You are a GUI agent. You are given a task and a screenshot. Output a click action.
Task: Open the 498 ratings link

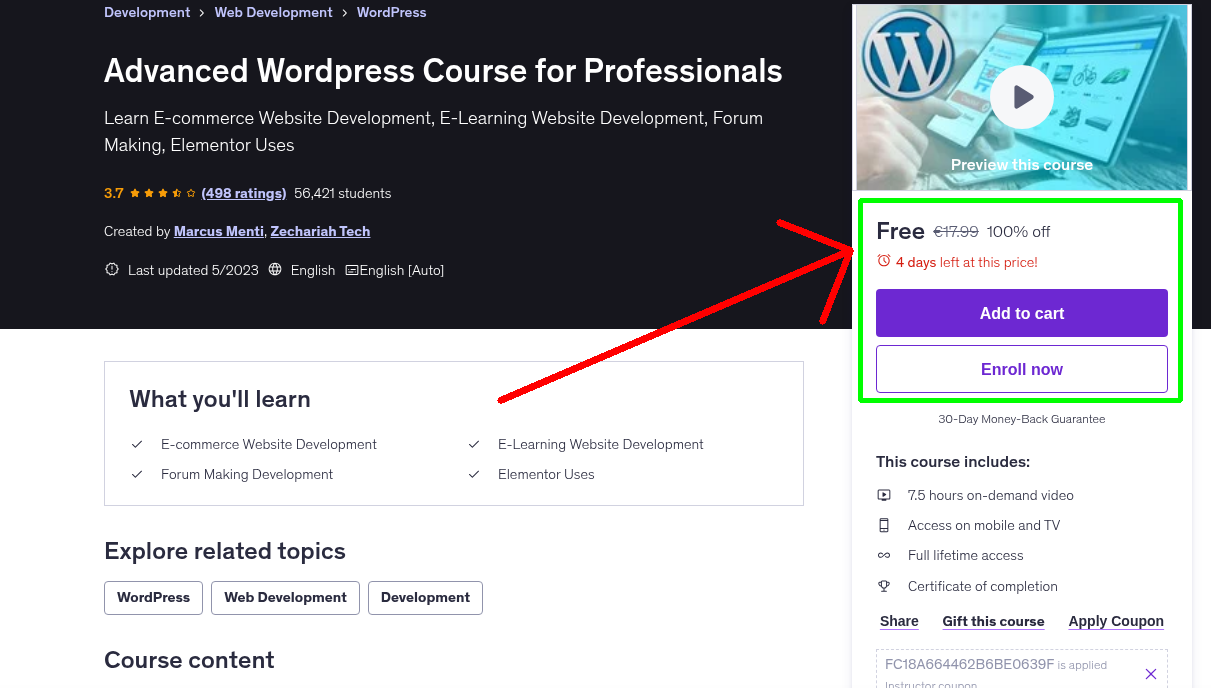pos(243,193)
